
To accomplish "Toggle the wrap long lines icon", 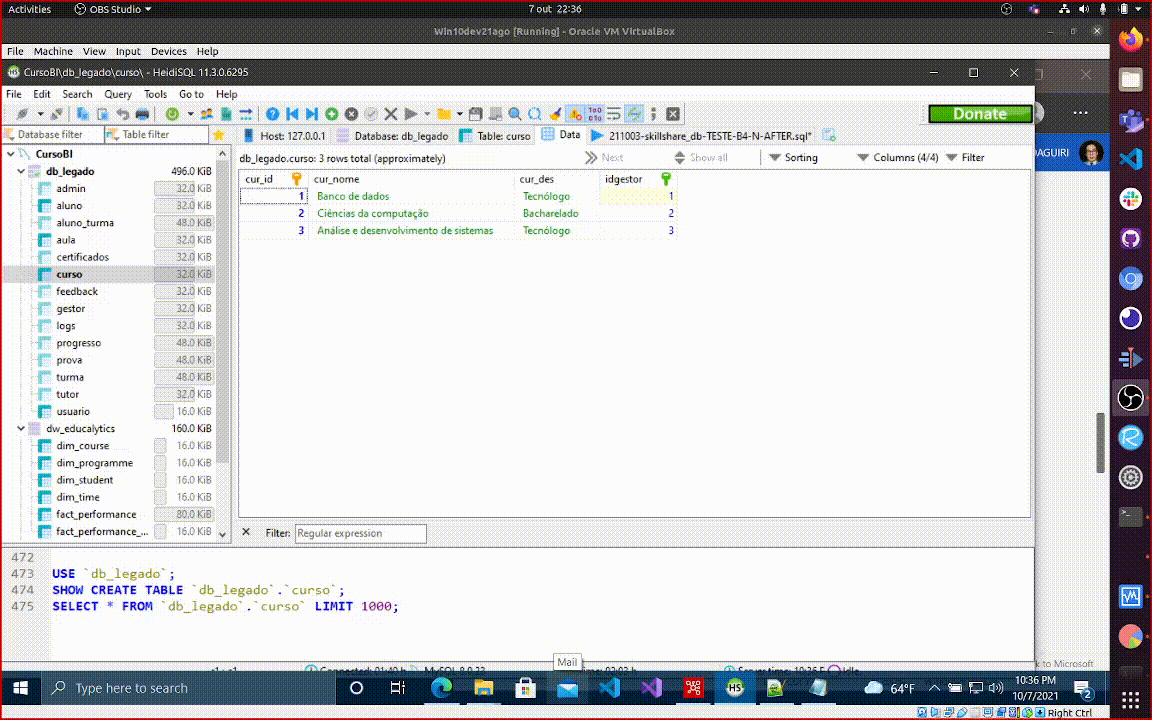I will [x=613, y=114].
